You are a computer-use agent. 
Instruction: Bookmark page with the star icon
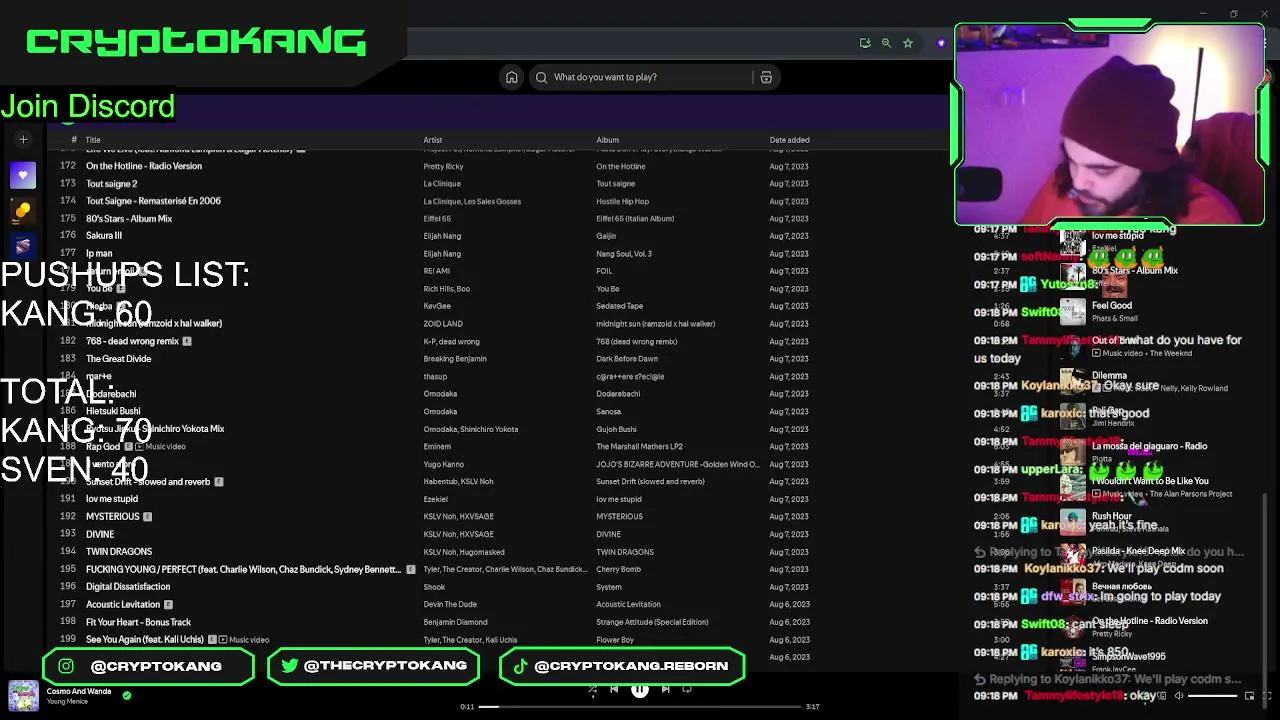(908, 43)
